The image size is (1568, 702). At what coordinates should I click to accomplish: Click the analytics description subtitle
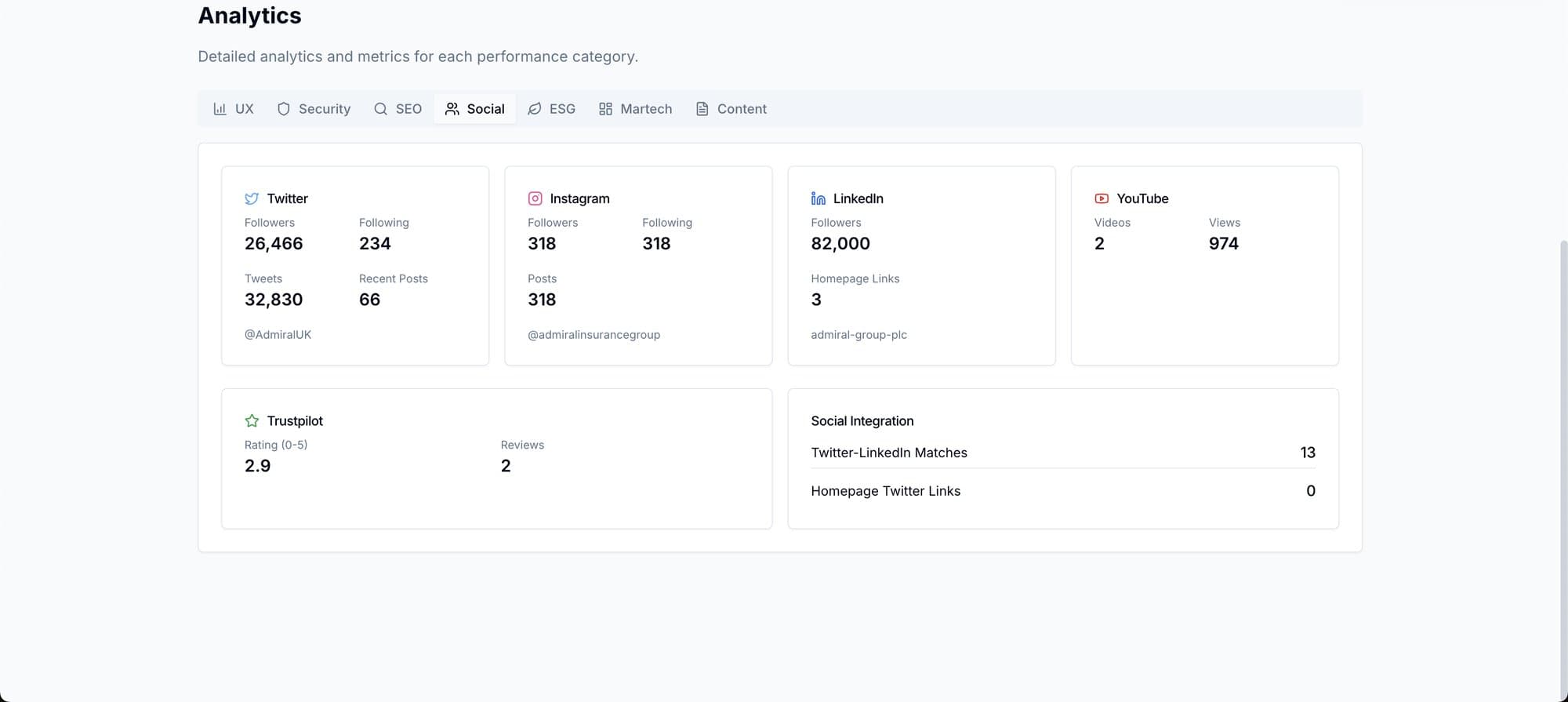(418, 56)
